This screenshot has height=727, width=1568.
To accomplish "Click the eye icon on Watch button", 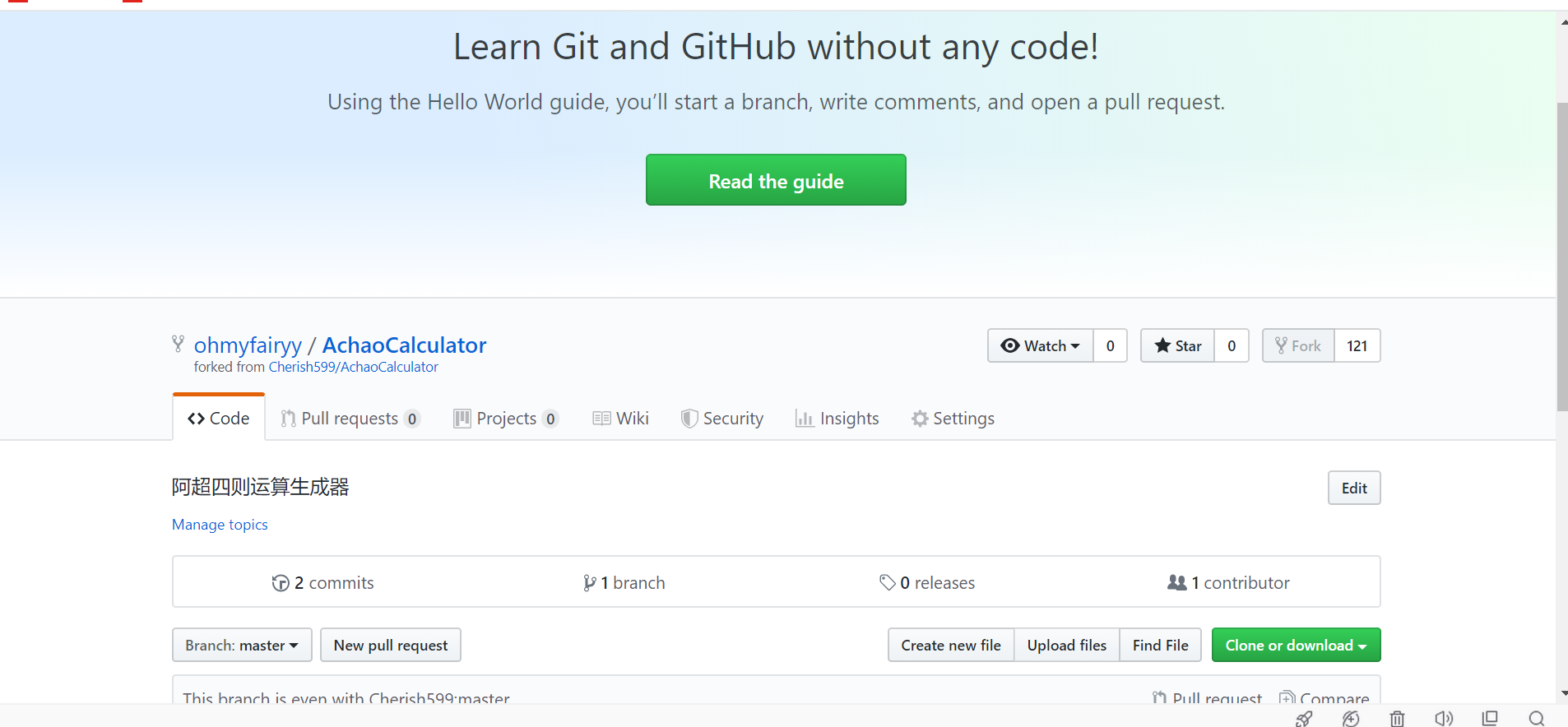I will pos(1010,345).
